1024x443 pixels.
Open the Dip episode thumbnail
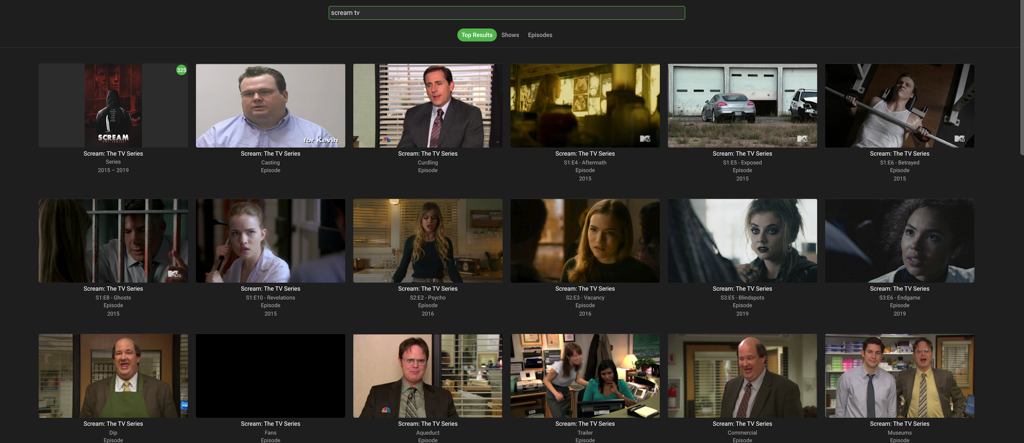click(x=113, y=376)
